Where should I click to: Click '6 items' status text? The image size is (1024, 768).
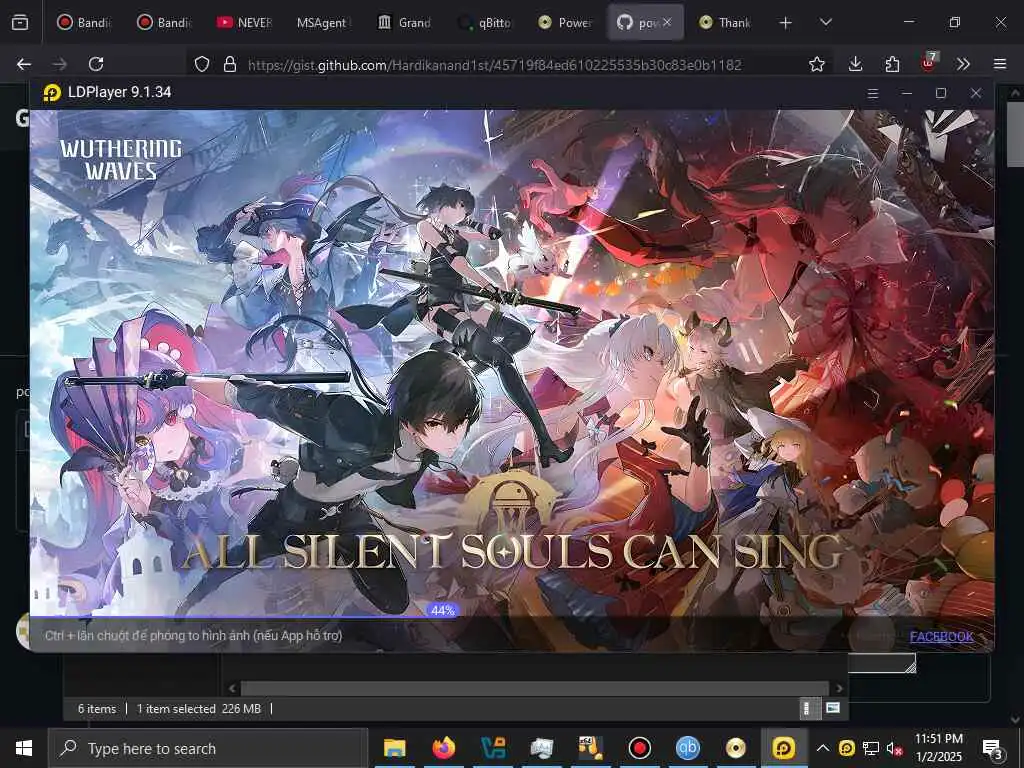coord(97,709)
